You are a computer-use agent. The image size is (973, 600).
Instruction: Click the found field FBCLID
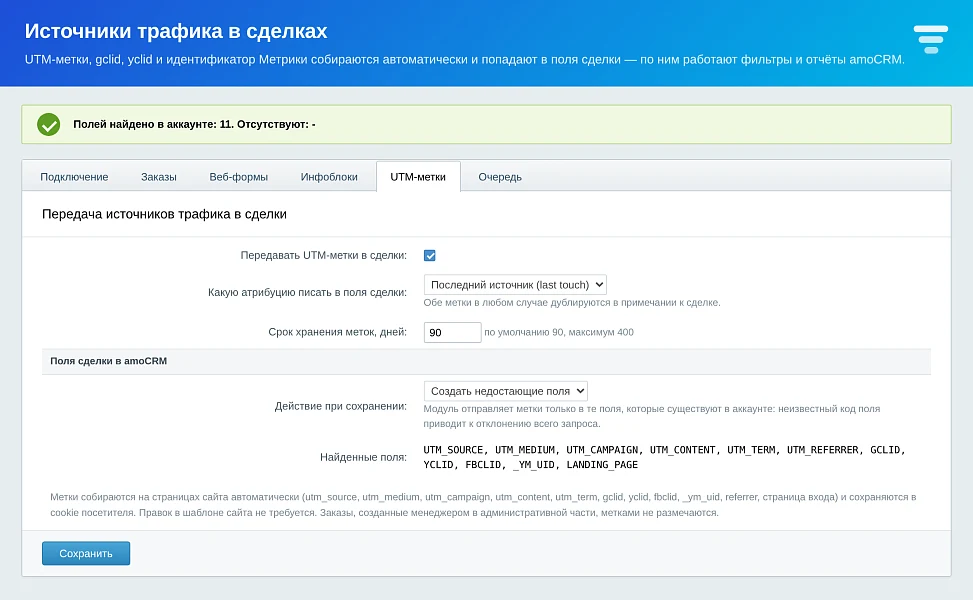(x=483, y=465)
